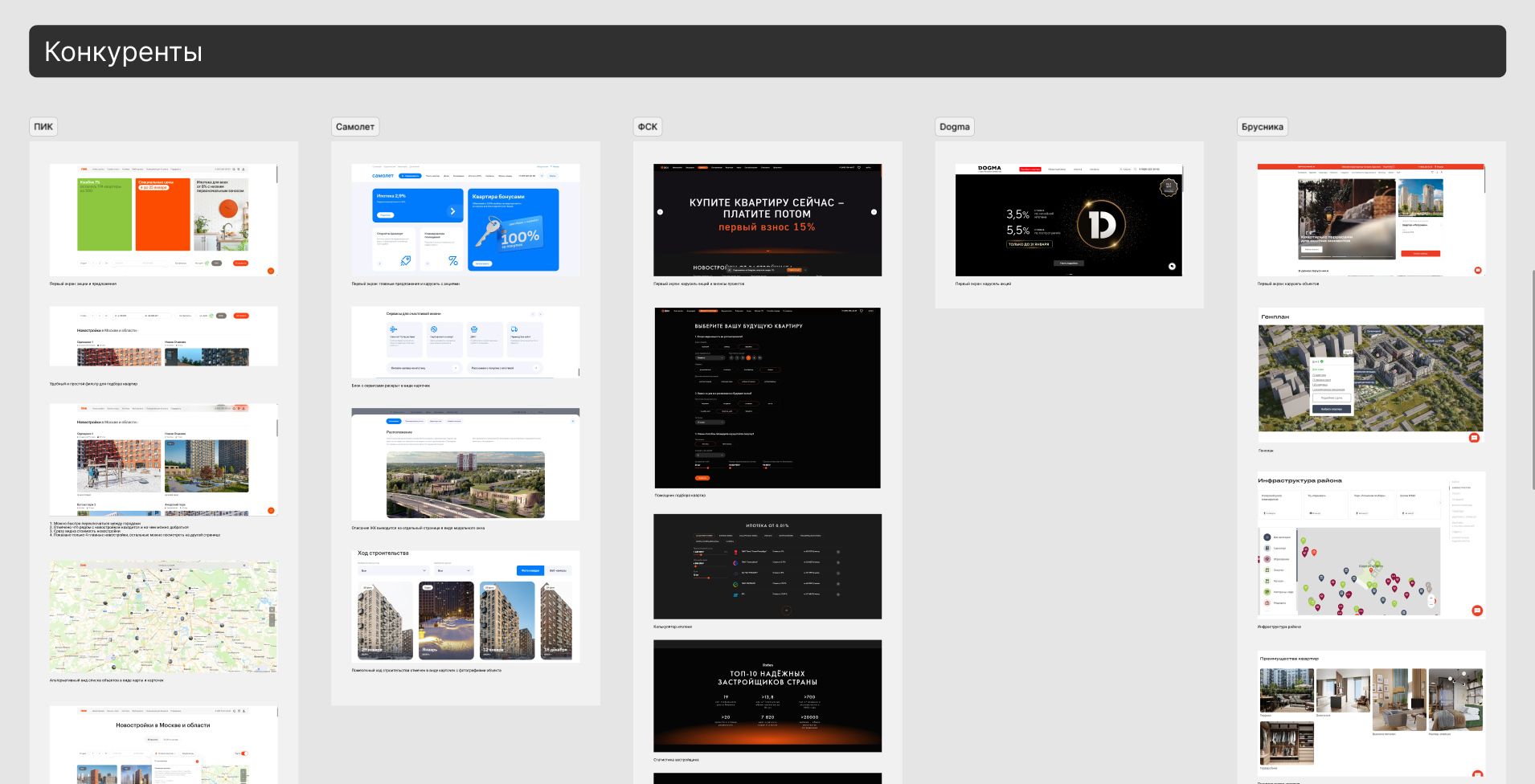This screenshot has height=784, width=1535.
Task: Click right carousel arrow on ФСК hero banner
Action: (874, 212)
